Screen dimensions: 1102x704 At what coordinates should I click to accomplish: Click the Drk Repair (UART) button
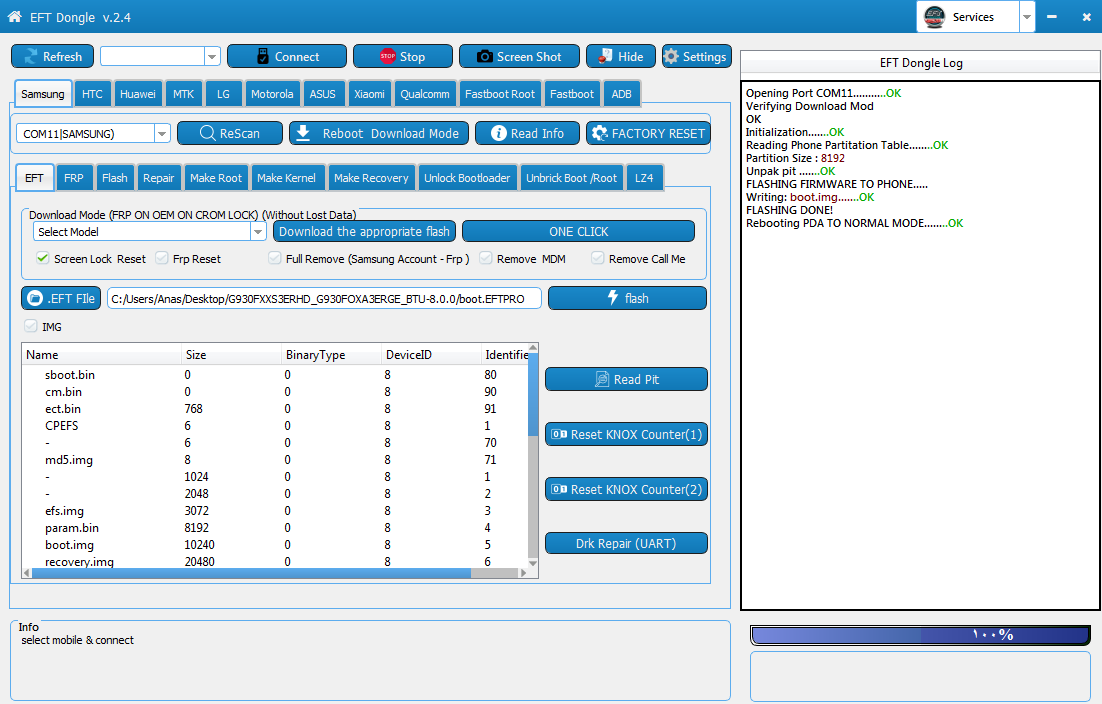pyautogui.click(x=626, y=543)
